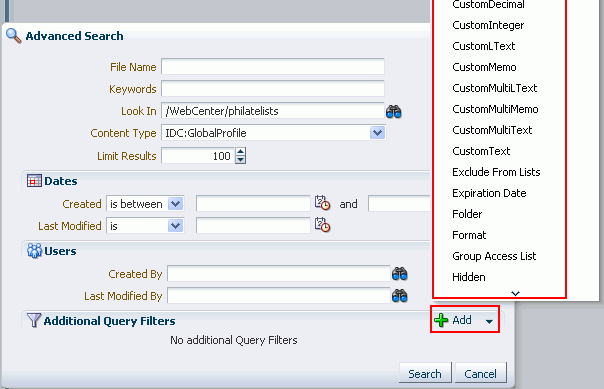
Task: Choose Expiration Date filter
Action: pos(489,193)
